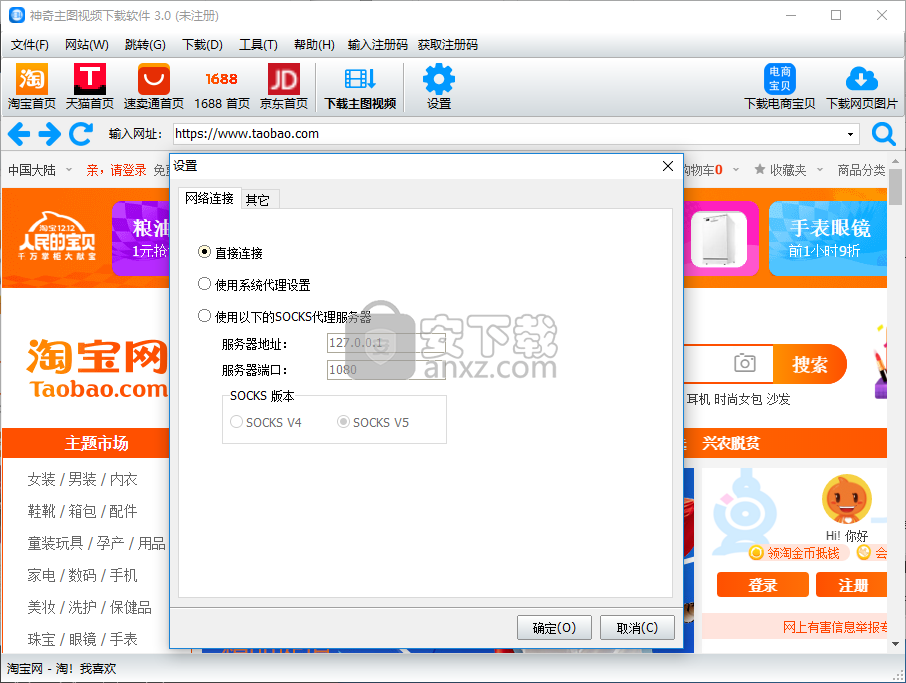Open Taobao homepage toolbar icon
This screenshot has width=906, height=683.
click(x=31, y=87)
